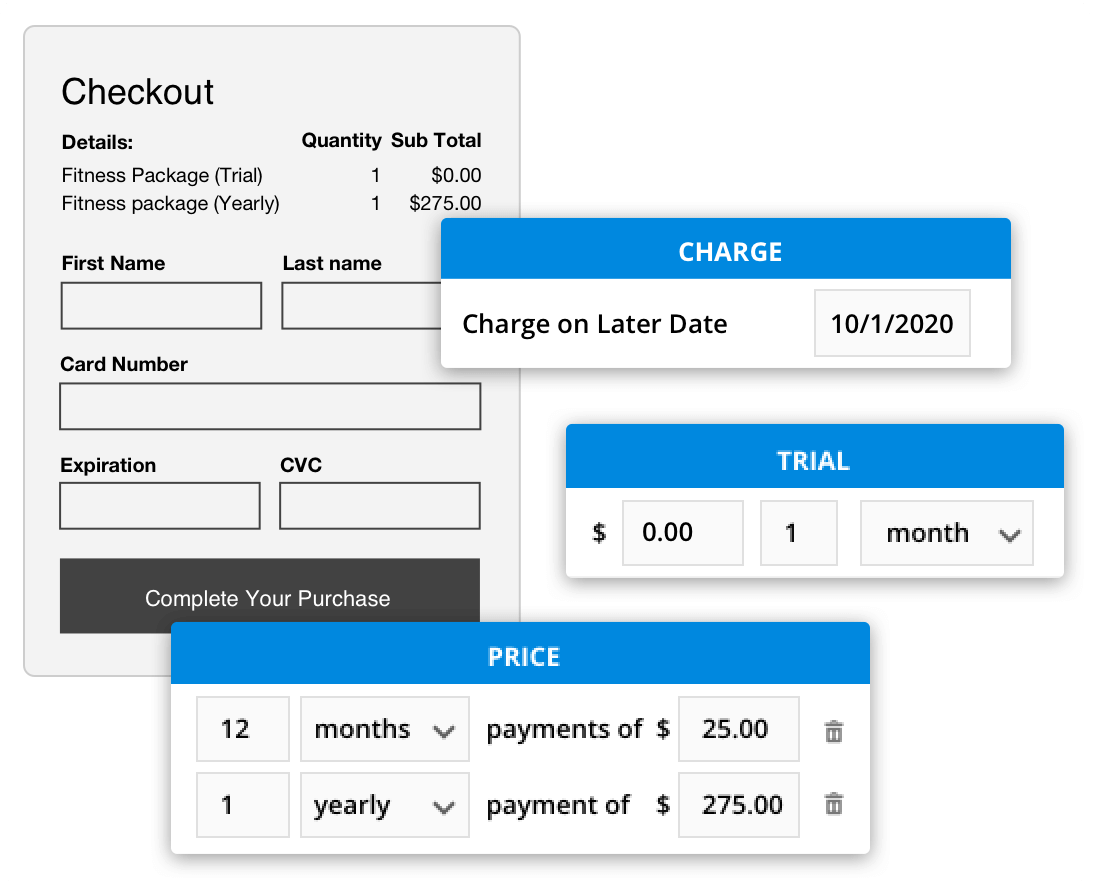Click the 0.00 trial price field
Viewport: 1098px width, 890px height.
pyautogui.click(x=682, y=533)
